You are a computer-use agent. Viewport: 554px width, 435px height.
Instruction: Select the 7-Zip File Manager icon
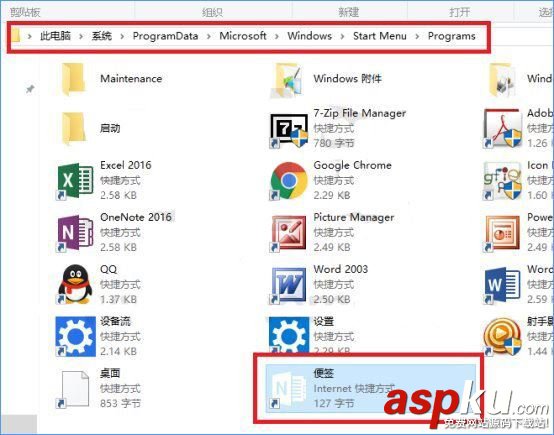[x=289, y=130]
